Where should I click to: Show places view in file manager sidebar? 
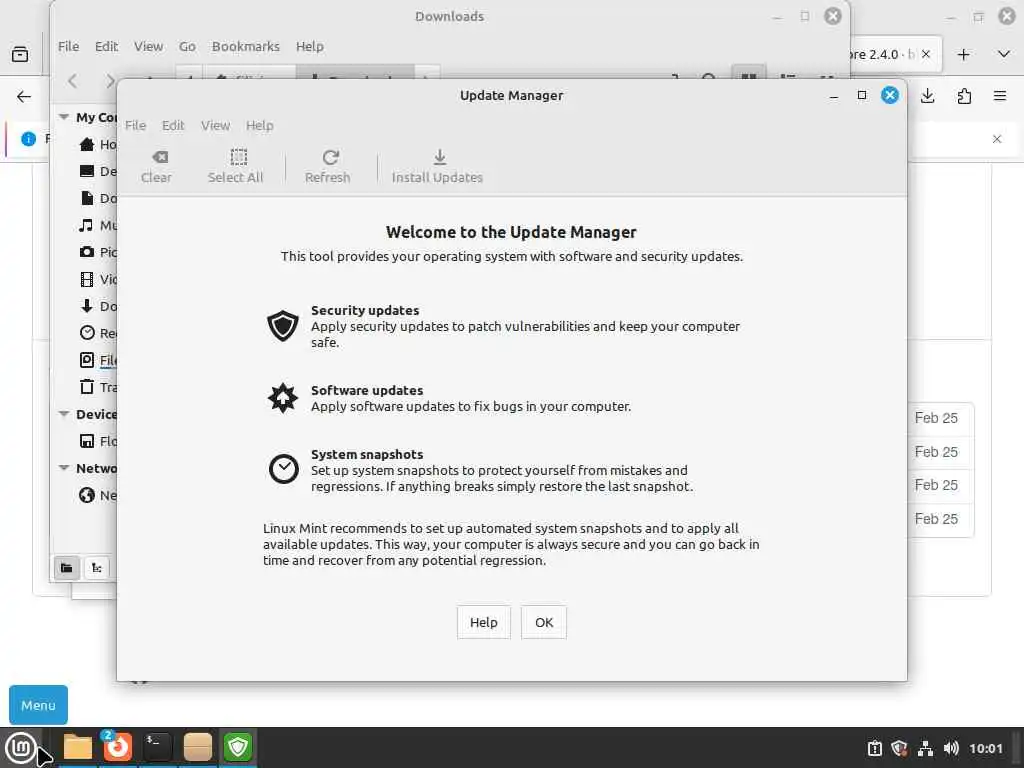pos(67,568)
